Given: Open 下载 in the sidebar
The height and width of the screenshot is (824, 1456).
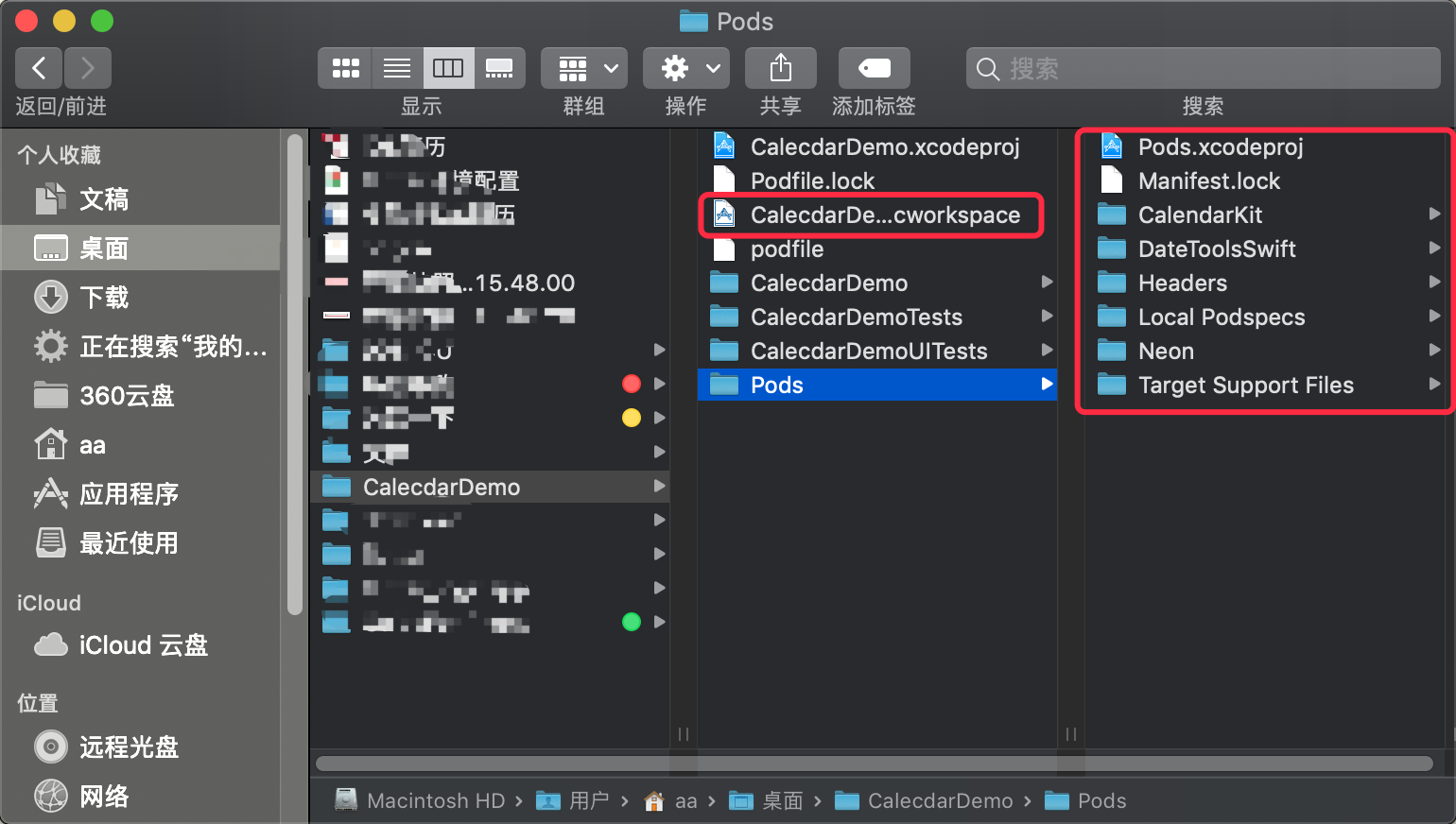Looking at the screenshot, I should pos(142,298).
